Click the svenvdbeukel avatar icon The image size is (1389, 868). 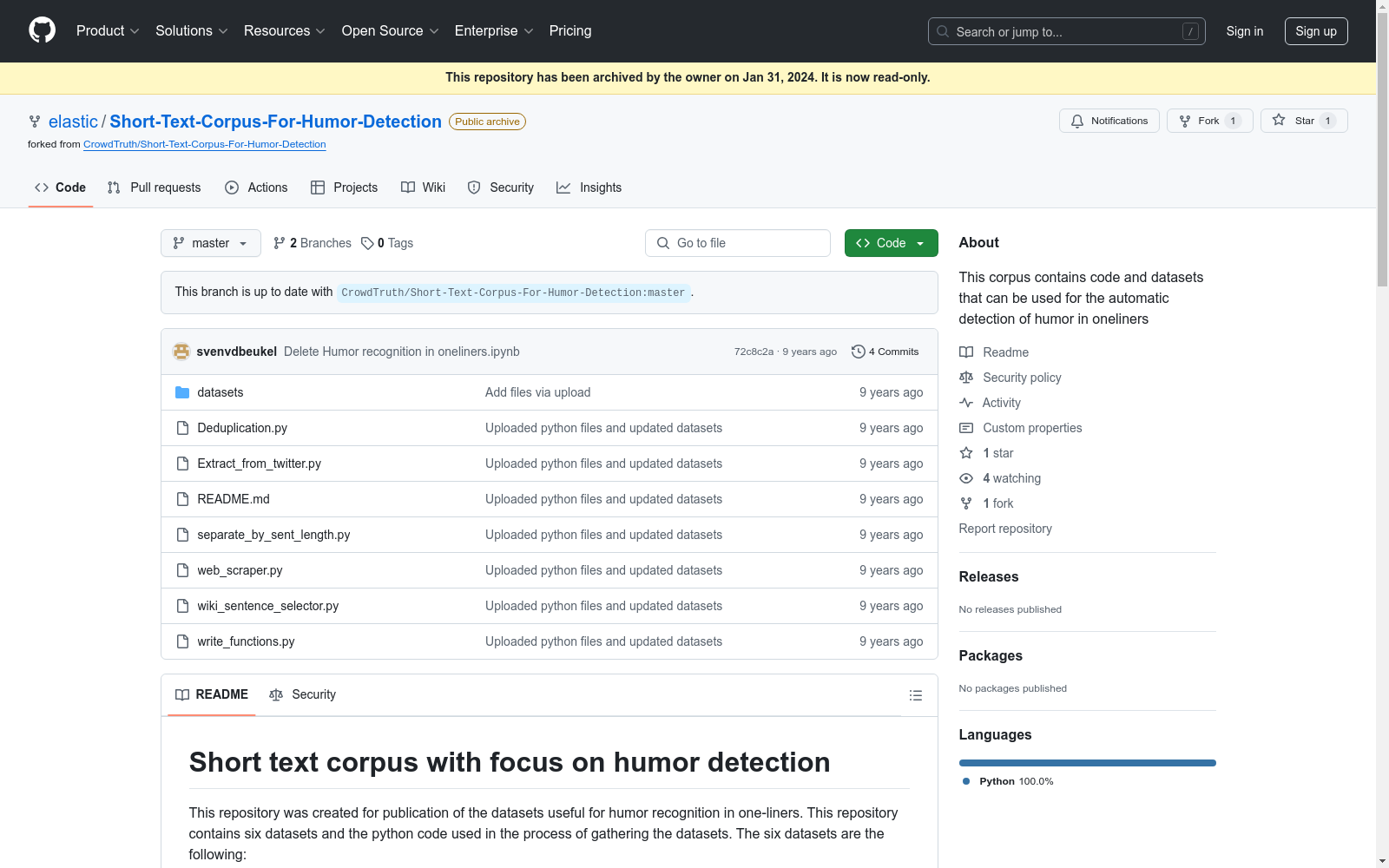181,352
